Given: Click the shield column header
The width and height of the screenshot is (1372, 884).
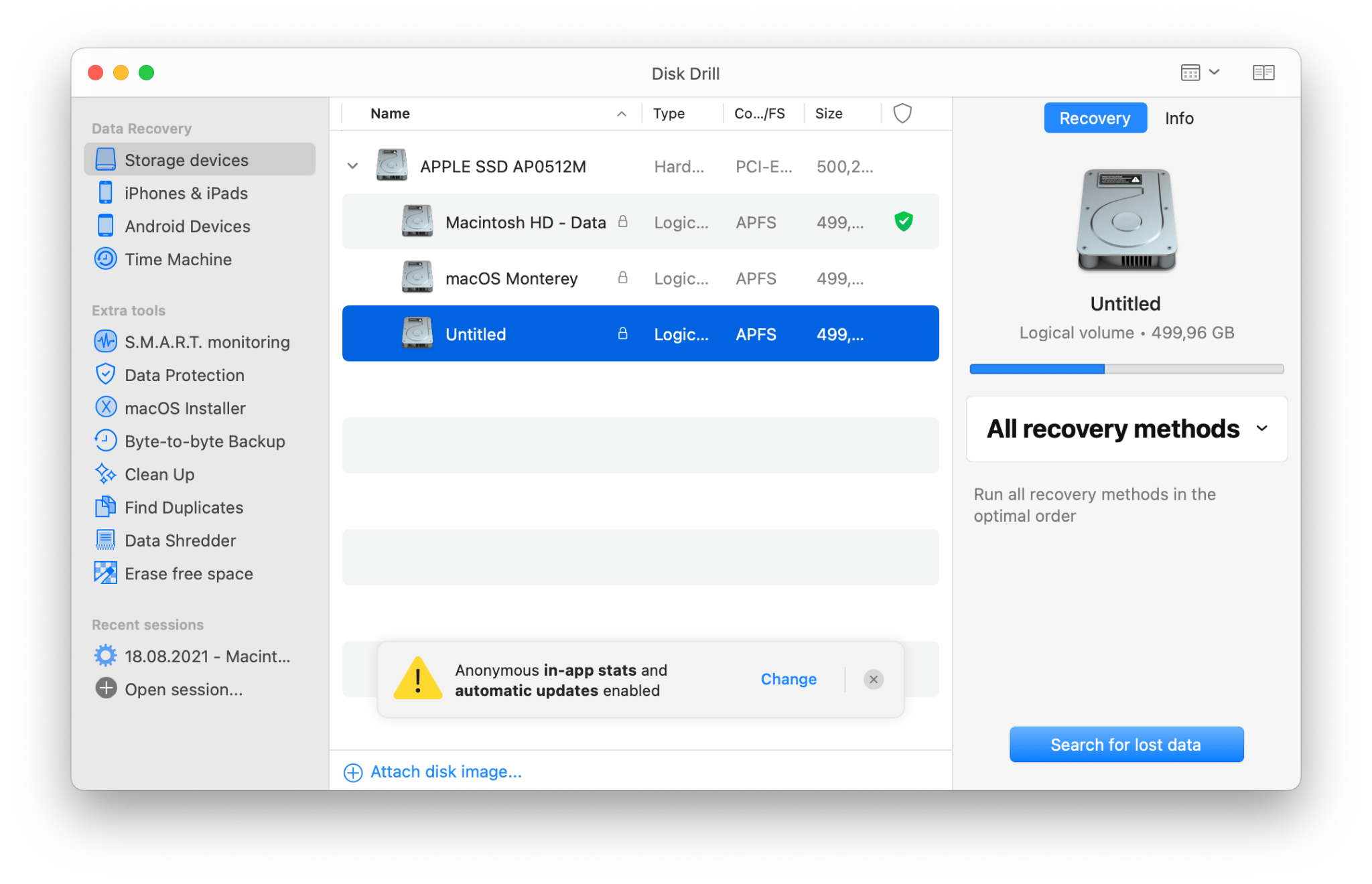Looking at the screenshot, I should 902,113.
